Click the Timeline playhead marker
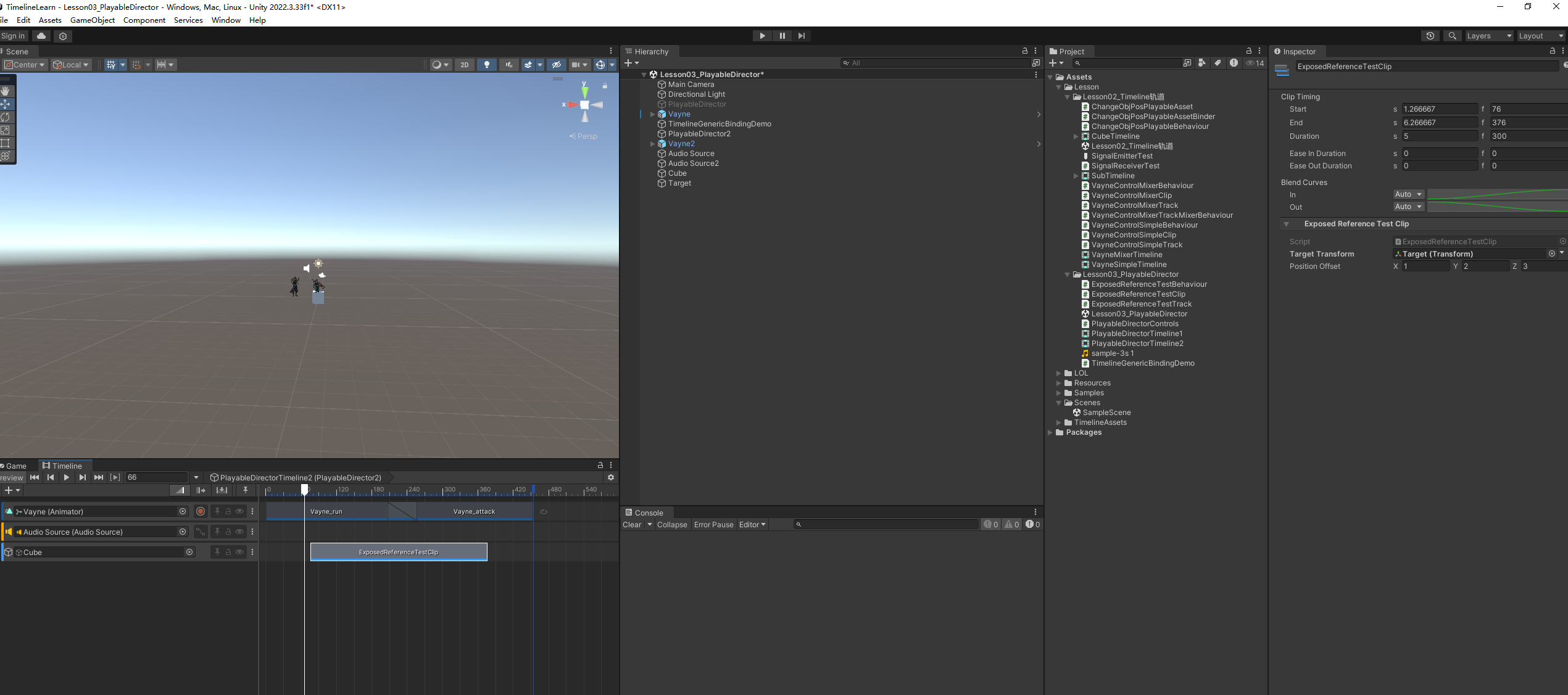 point(304,489)
